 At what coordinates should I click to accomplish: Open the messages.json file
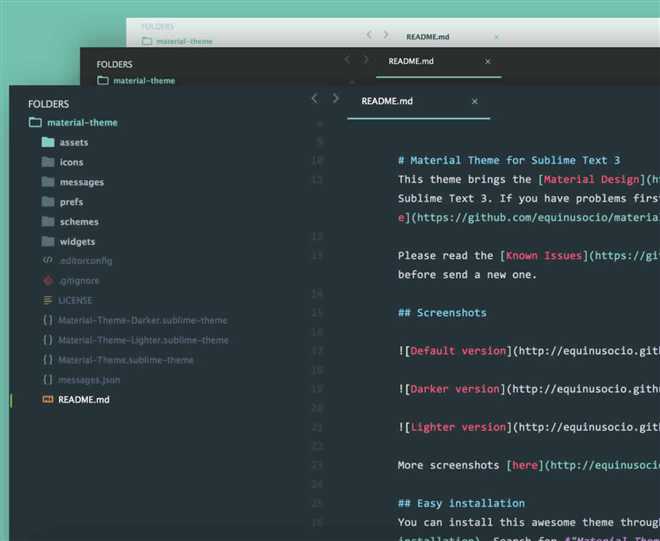pyautogui.click(x=89, y=380)
